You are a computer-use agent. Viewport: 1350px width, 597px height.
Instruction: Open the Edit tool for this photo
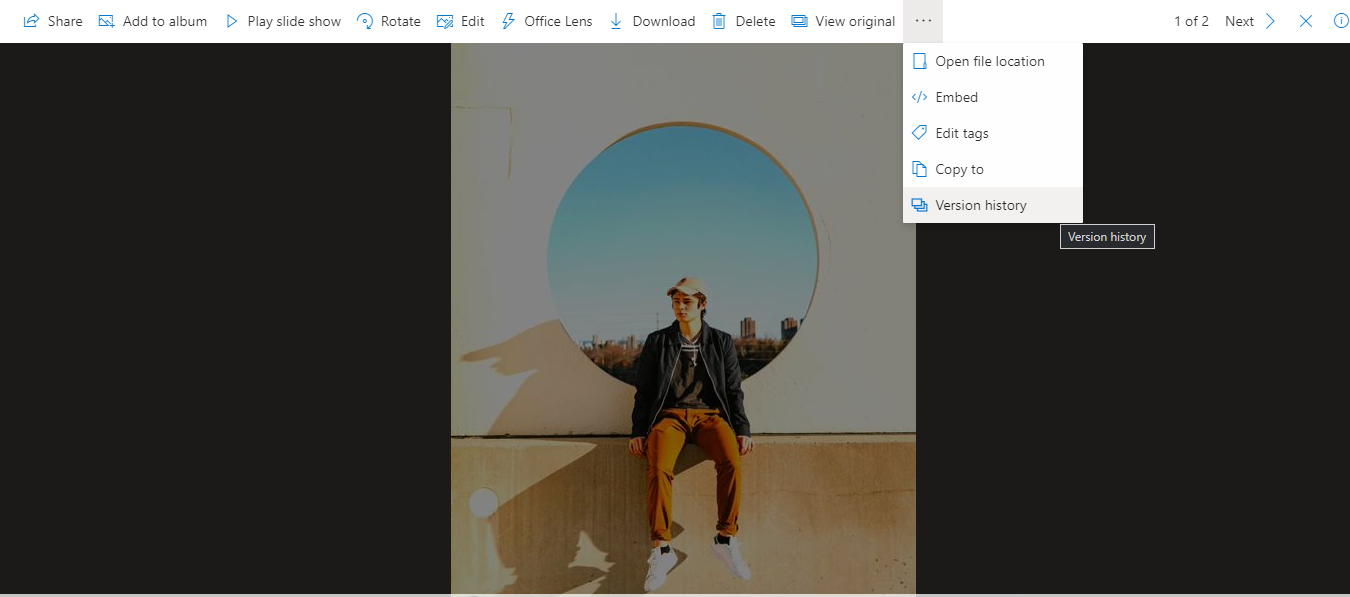pyautogui.click(x=460, y=20)
